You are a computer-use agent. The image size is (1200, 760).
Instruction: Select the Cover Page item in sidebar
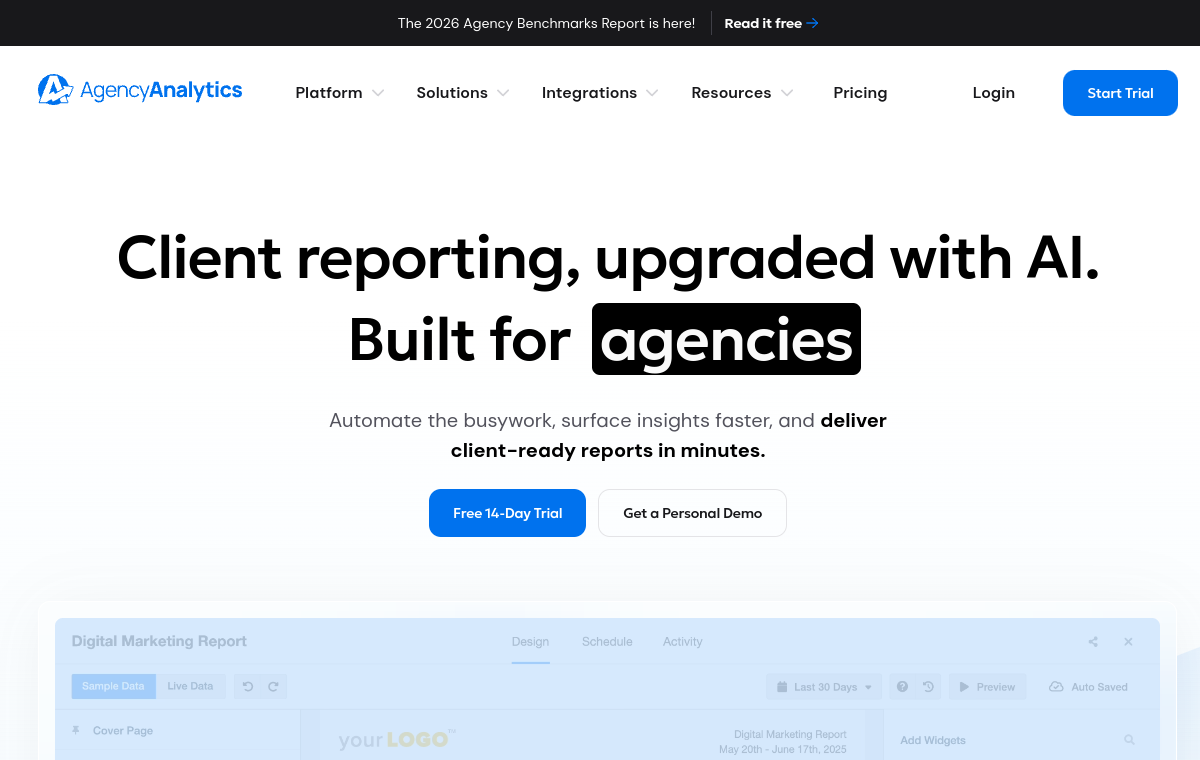(123, 731)
